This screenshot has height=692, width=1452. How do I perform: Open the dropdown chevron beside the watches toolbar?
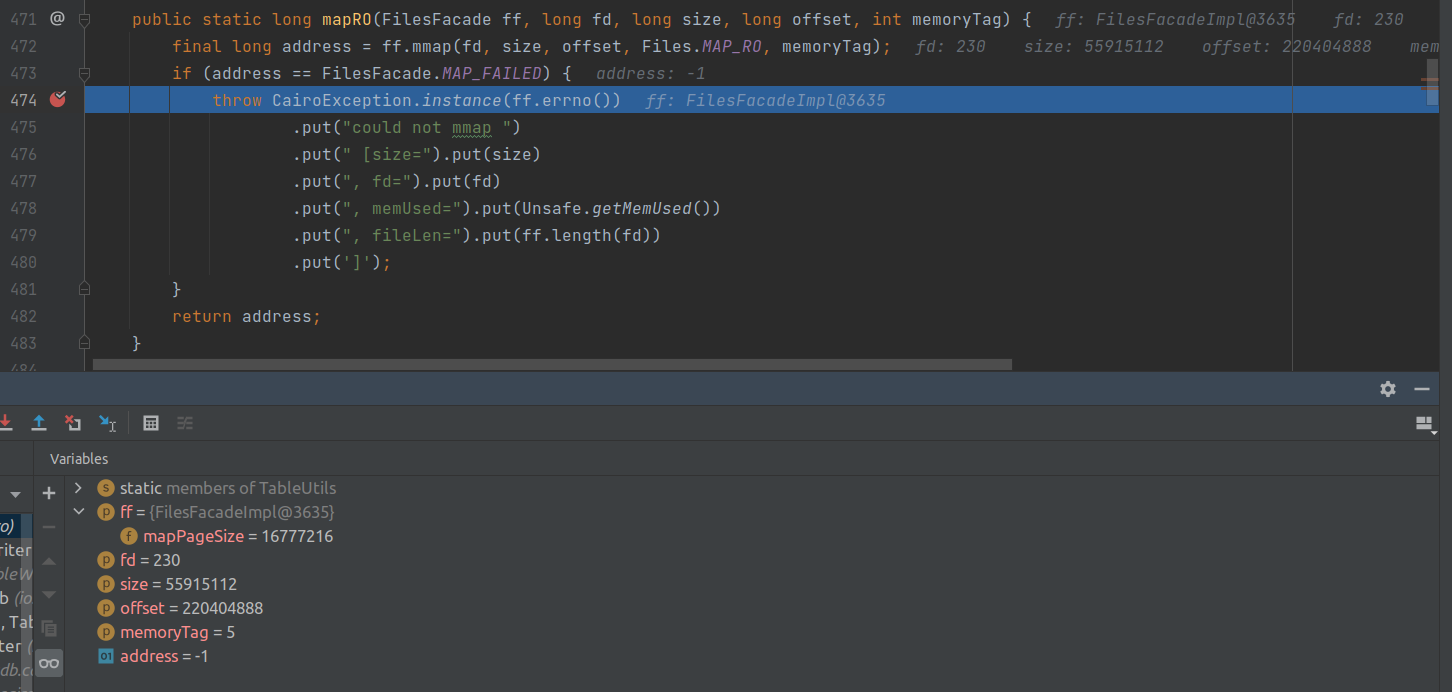(14, 493)
